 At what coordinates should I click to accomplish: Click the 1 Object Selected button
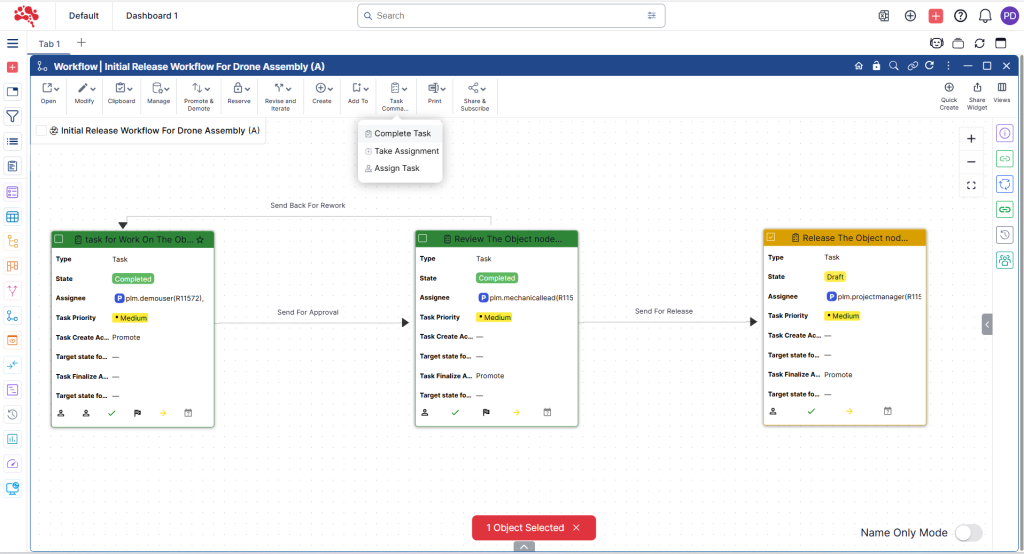pyautogui.click(x=533, y=528)
